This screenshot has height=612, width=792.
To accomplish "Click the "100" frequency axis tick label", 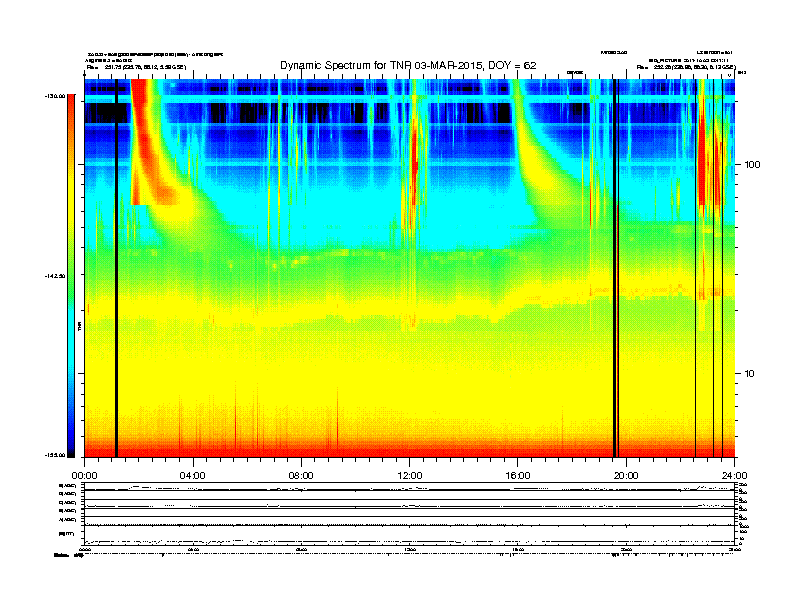I will point(753,165).
